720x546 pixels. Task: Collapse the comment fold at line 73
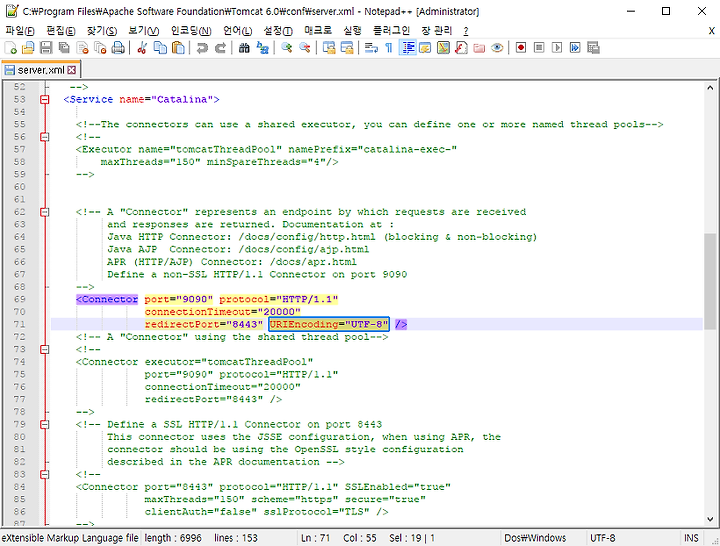(x=45, y=349)
